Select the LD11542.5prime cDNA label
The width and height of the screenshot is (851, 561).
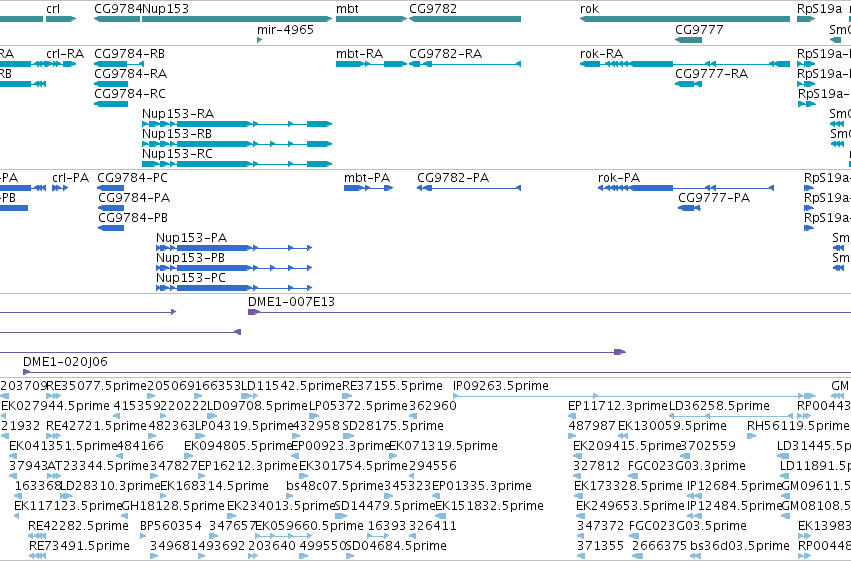coord(291,386)
